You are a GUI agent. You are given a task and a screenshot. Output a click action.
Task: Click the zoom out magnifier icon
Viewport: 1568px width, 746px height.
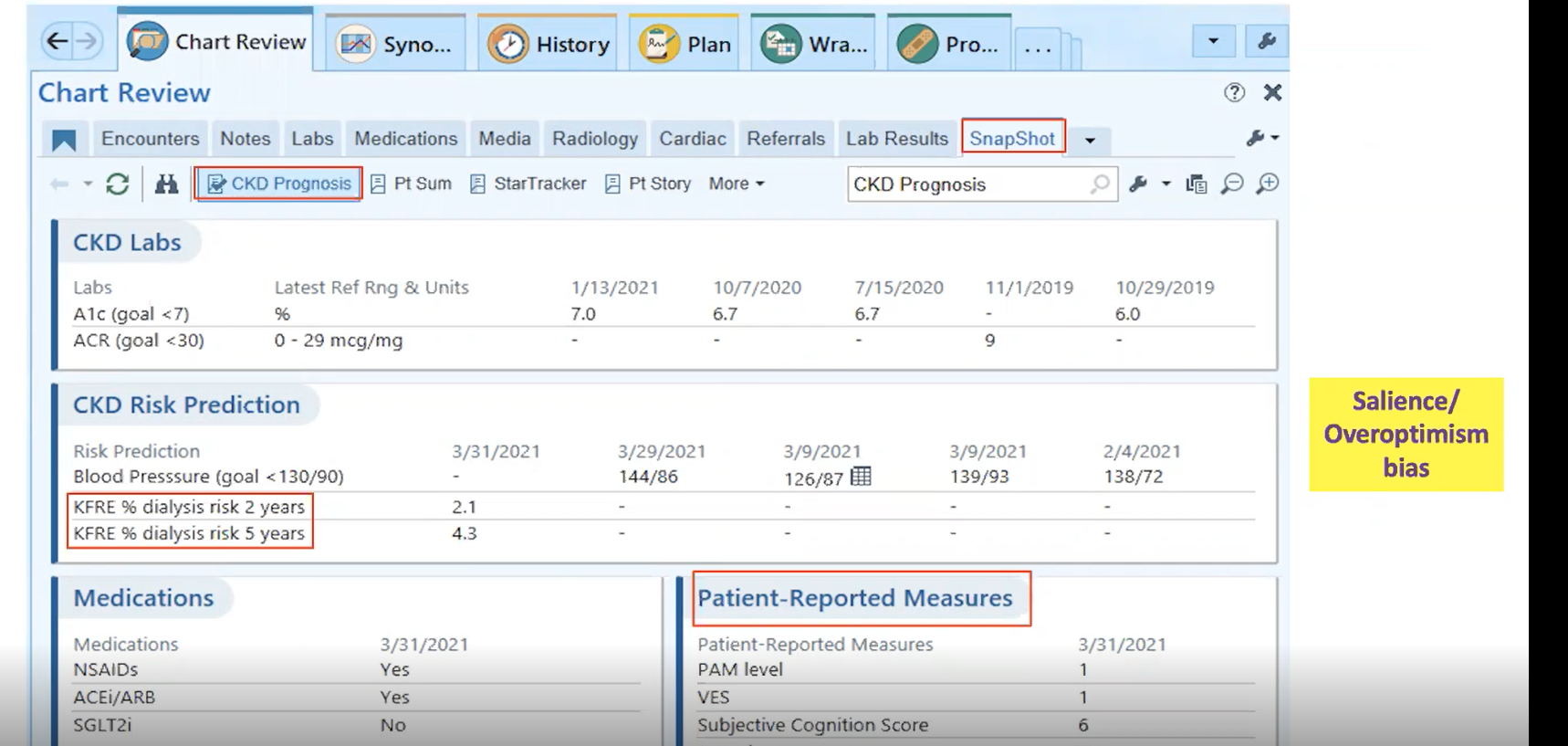pyautogui.click(x=1232, y=184)
